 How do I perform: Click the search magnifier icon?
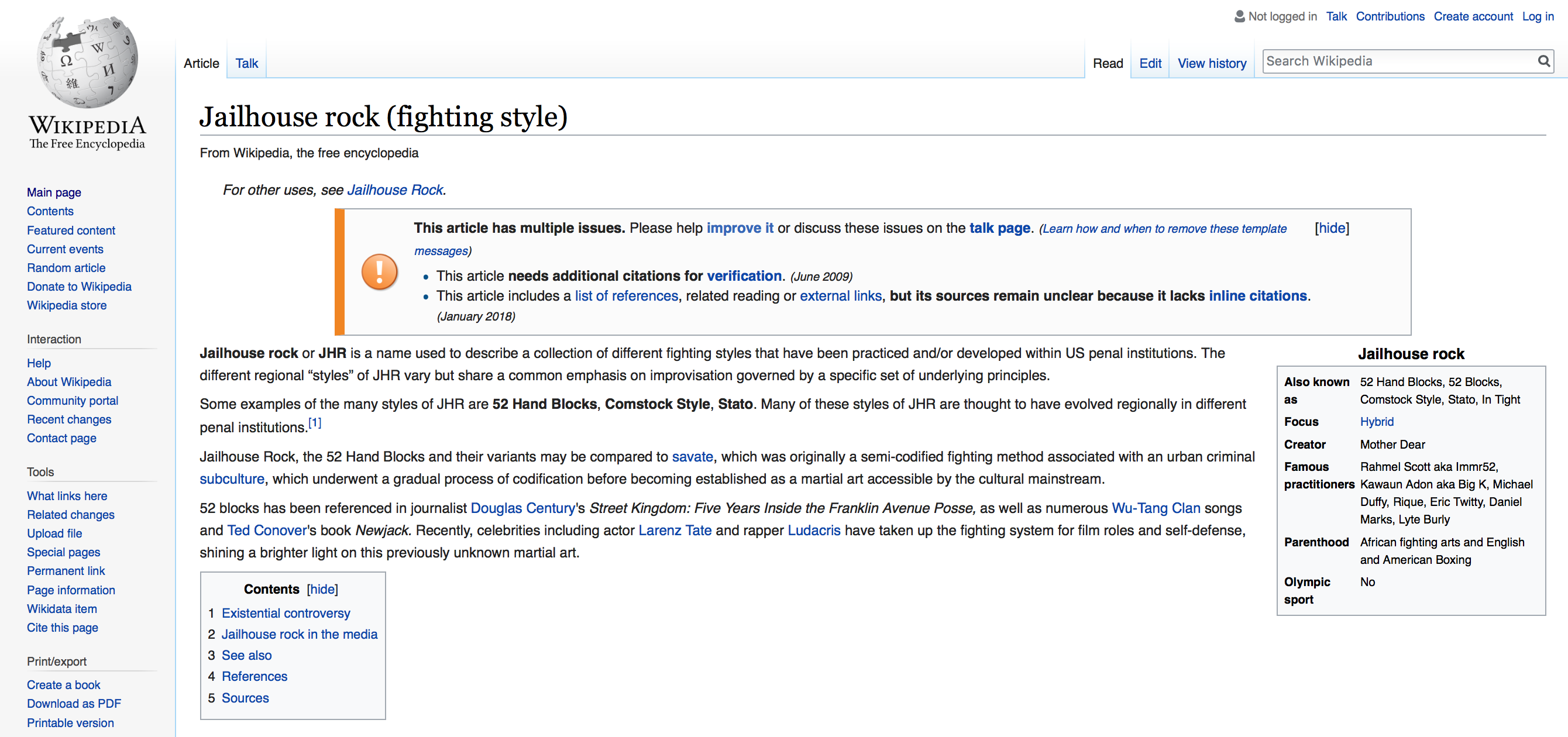pos(1543,61)
